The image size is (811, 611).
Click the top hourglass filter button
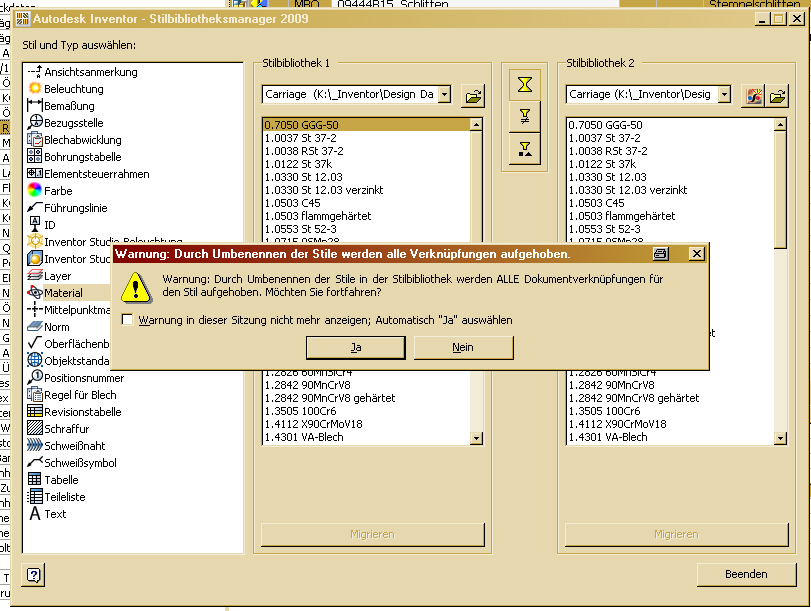point(525,84)
